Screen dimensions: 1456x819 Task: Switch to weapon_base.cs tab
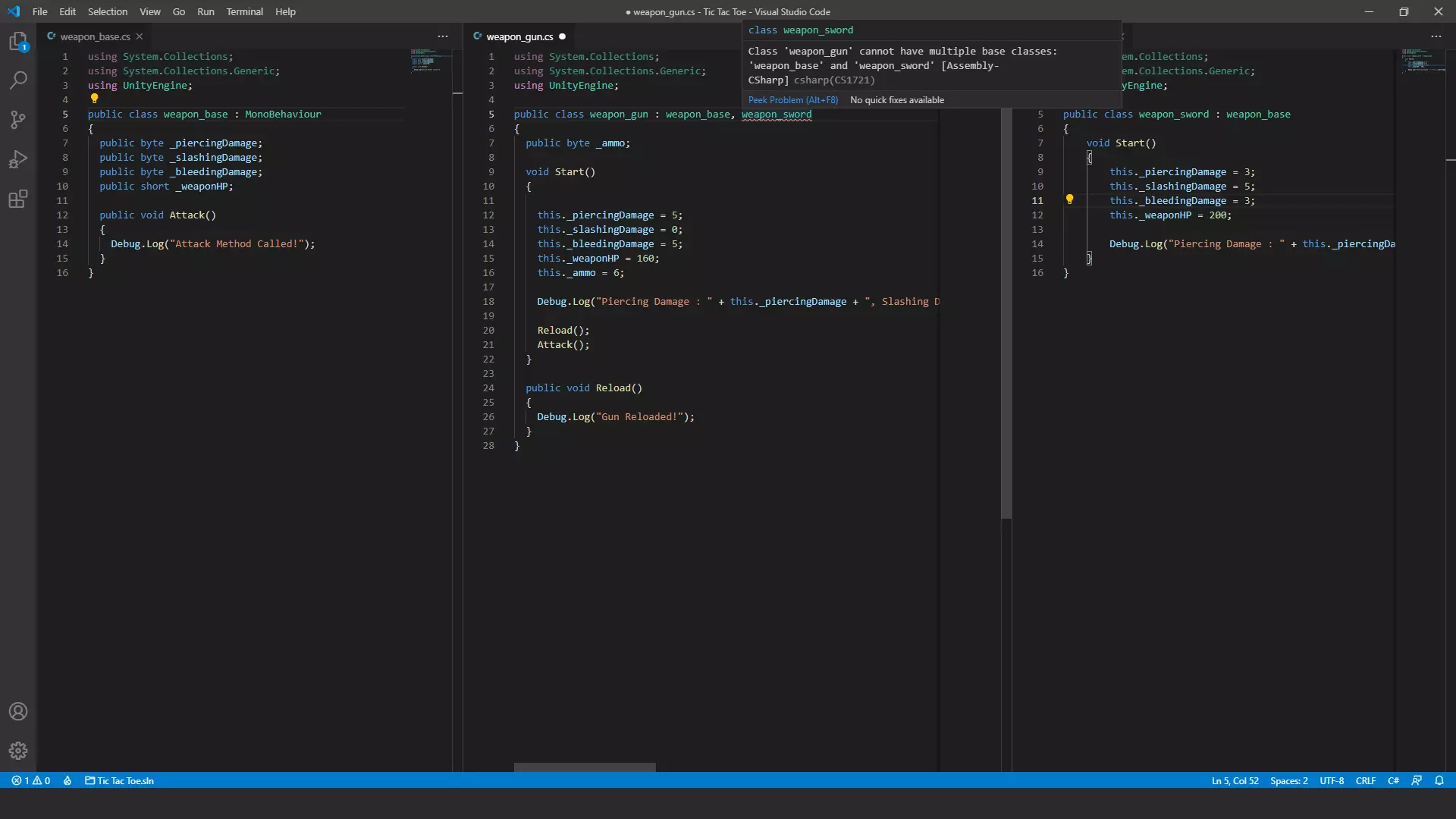click(x=95, y=36)
